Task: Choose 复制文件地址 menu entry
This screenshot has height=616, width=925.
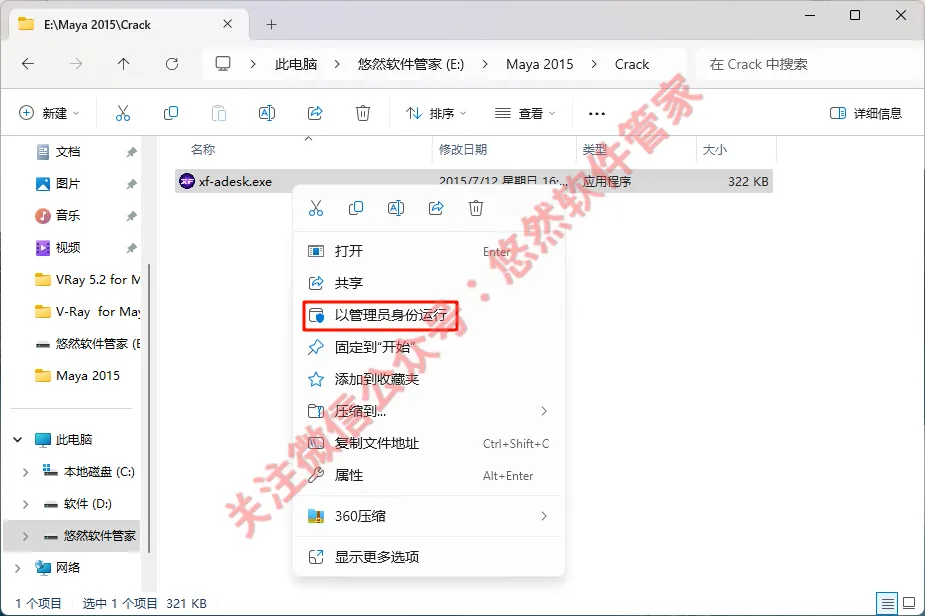Action: point(429,443)
